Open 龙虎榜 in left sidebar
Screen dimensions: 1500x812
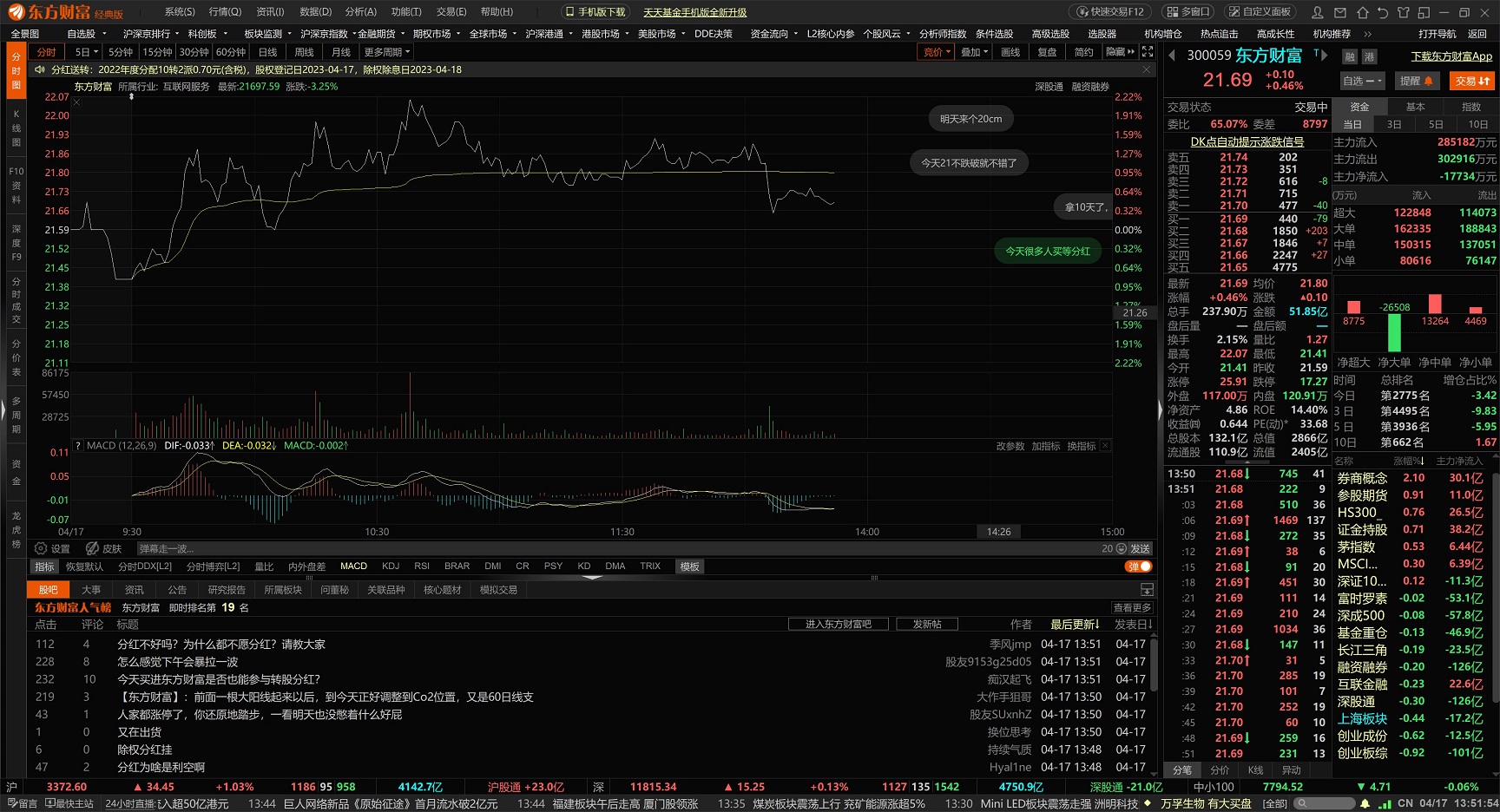tap(16, 529)
